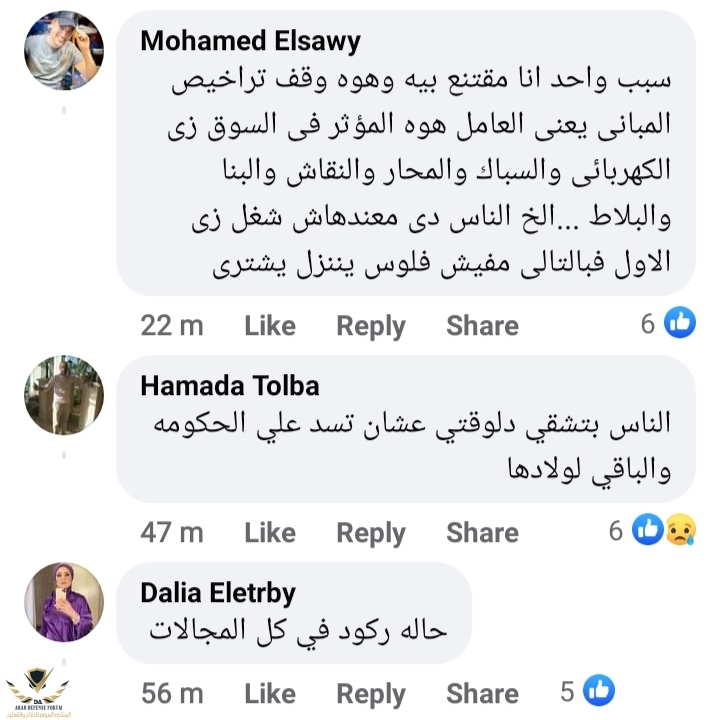
Task: Click the blue like reaction on Hamada Tolba's comment
Action: click(648, 530)
